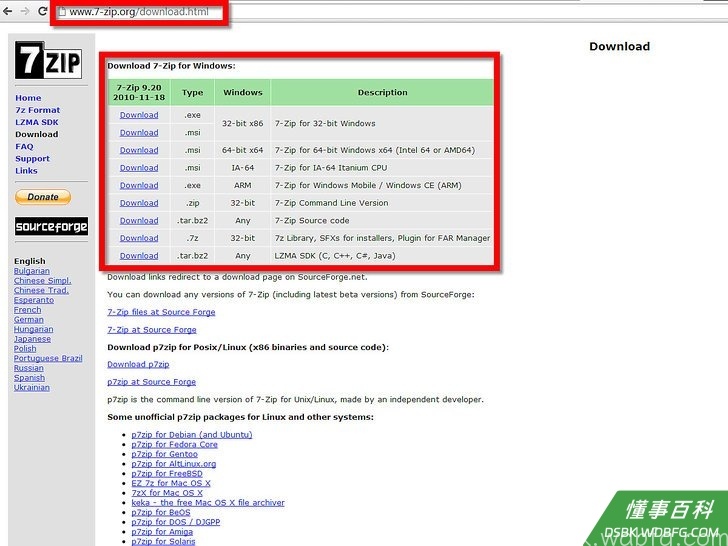Click the Type column header
728x546 pixels.
192,92
